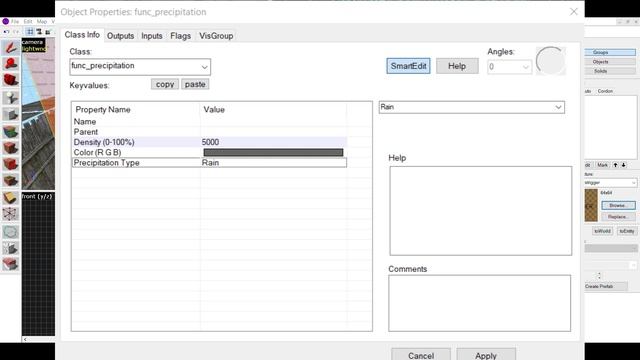The height and width of the screenshot is (360, 640).
Task: Close the Object Properties dialog
Action: [573, 12]
